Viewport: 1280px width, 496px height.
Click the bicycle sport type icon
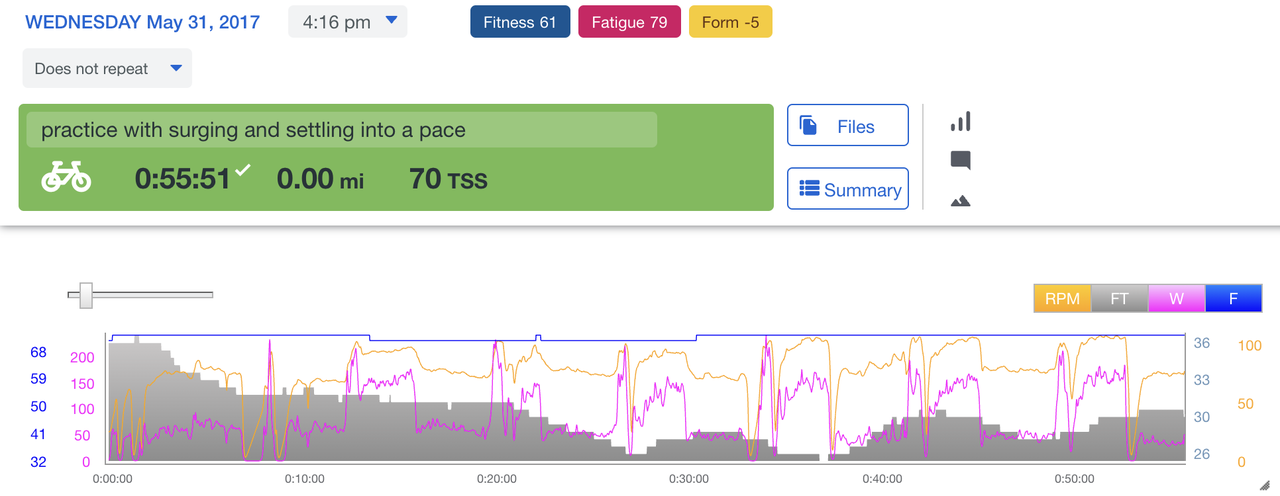(x=66, y=179)
